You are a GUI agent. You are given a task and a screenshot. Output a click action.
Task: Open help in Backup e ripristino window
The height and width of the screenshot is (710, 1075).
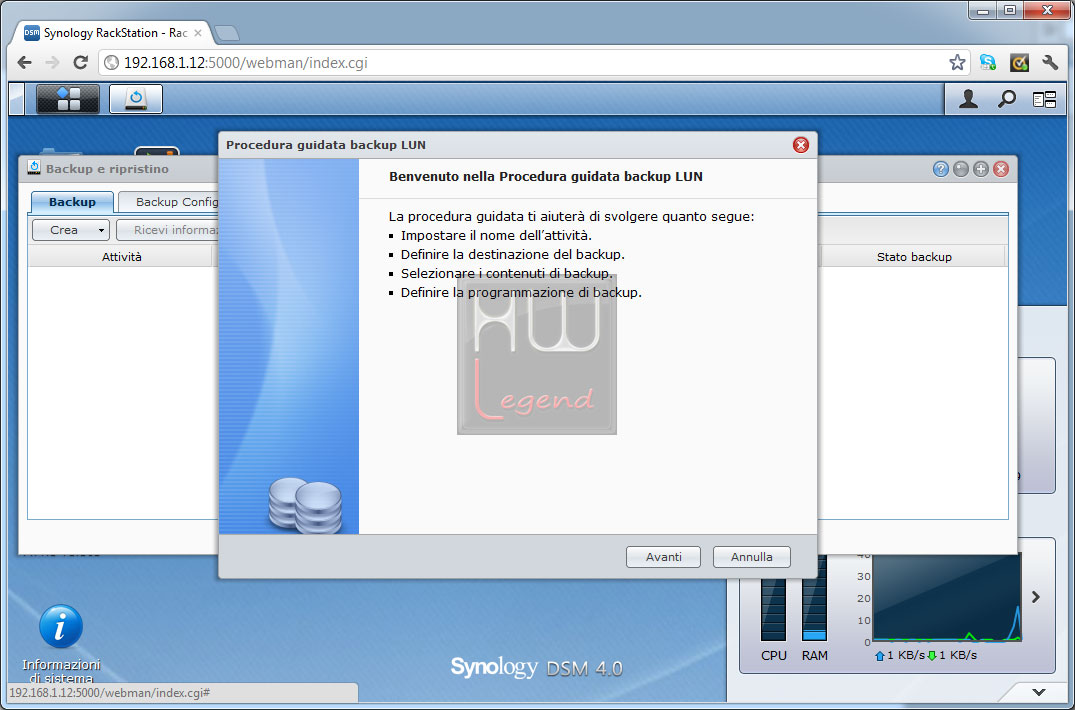[941, 169]
